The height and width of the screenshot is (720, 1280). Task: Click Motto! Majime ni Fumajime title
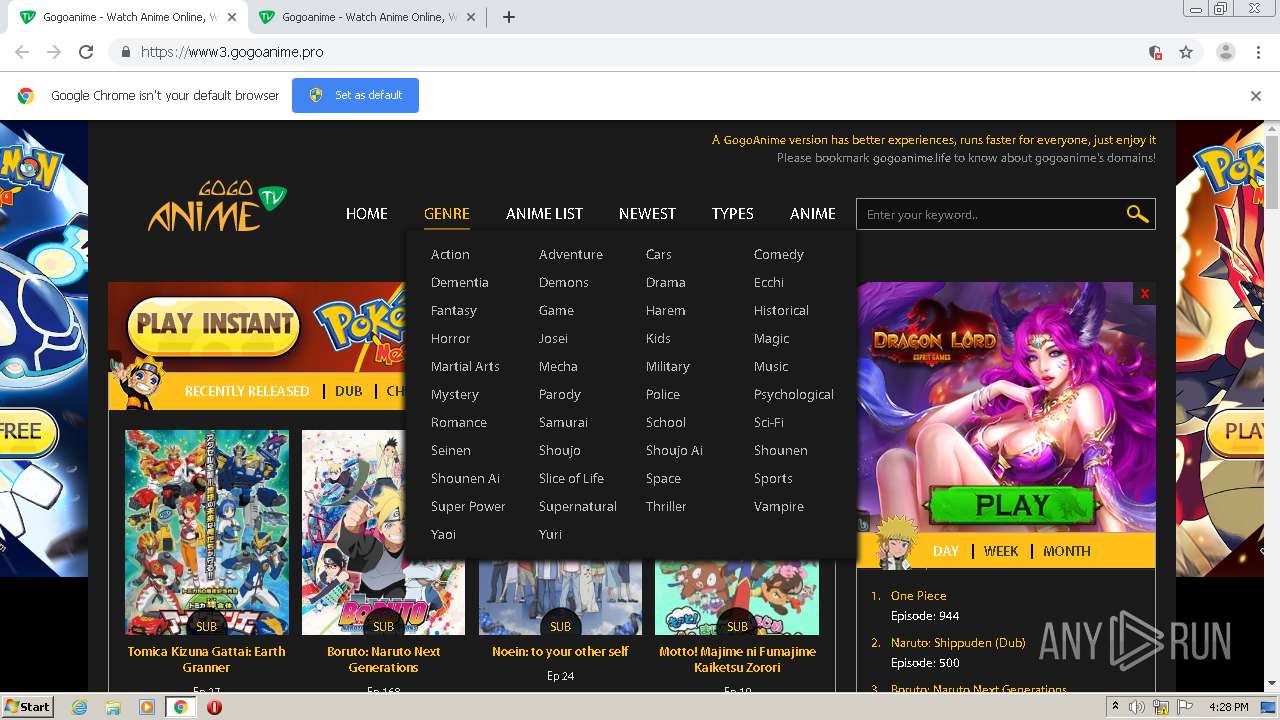737,659
